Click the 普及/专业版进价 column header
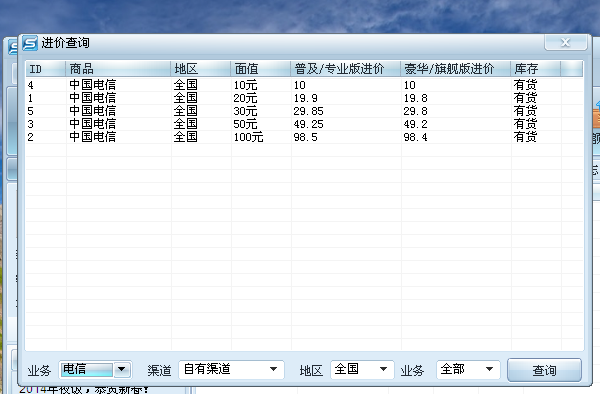The height and width of the screenshot is (394, 600). pos(346,69)
